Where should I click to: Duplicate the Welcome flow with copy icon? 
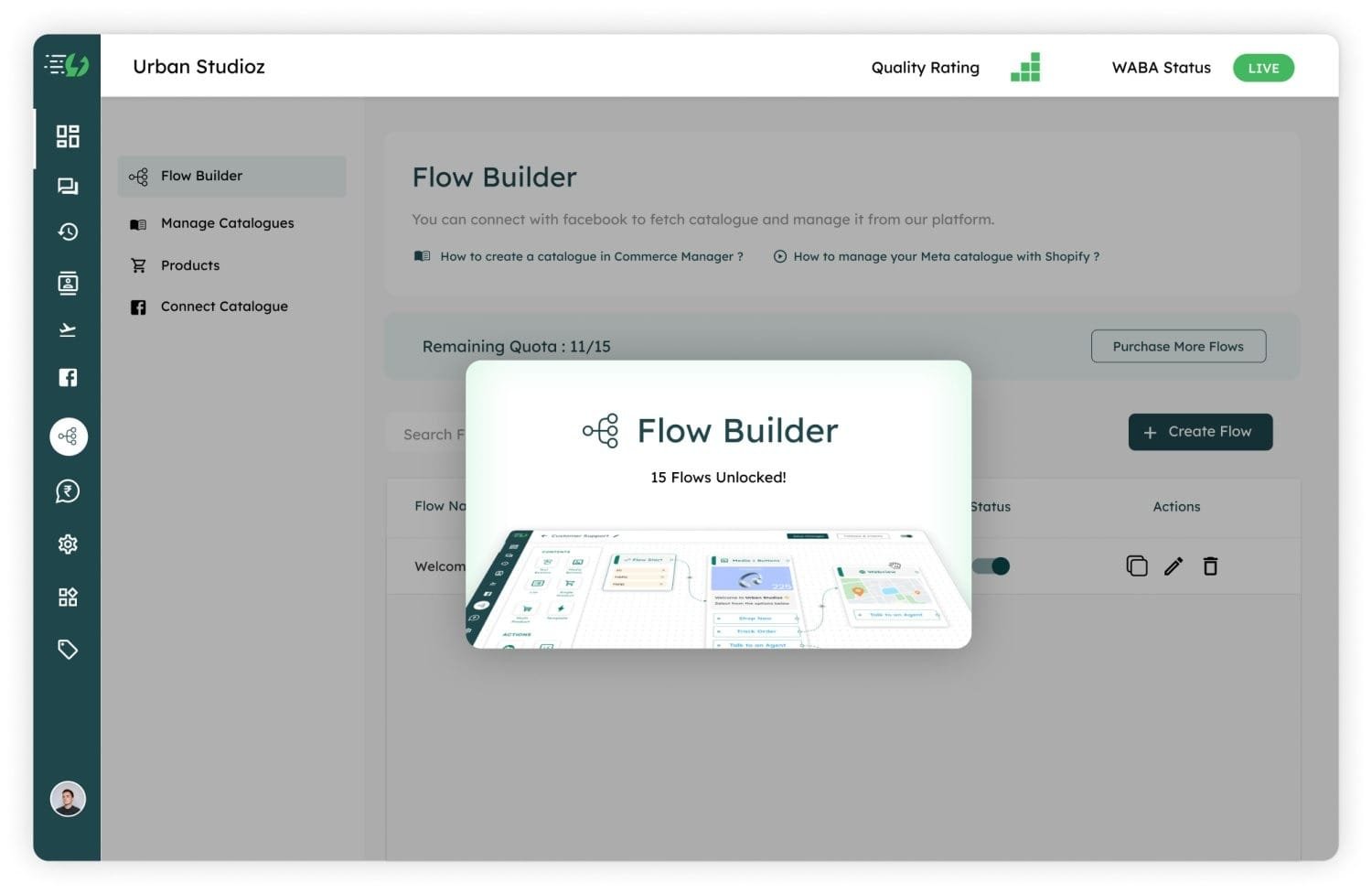[1137, 566]
